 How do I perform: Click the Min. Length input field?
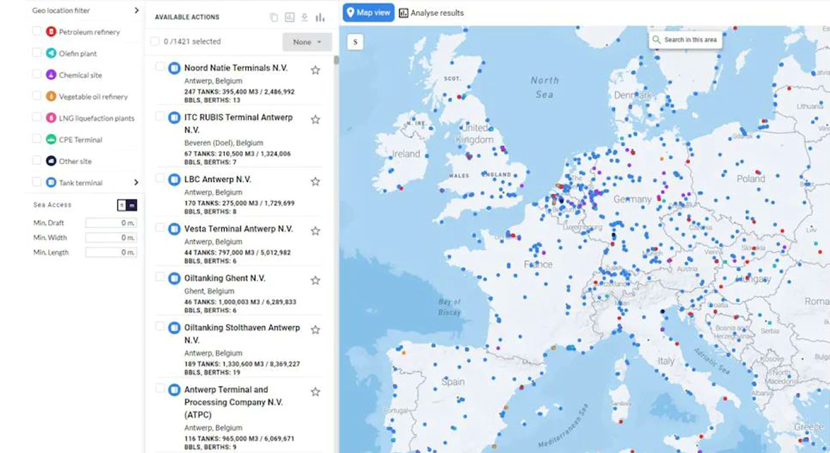coord(111,252)
